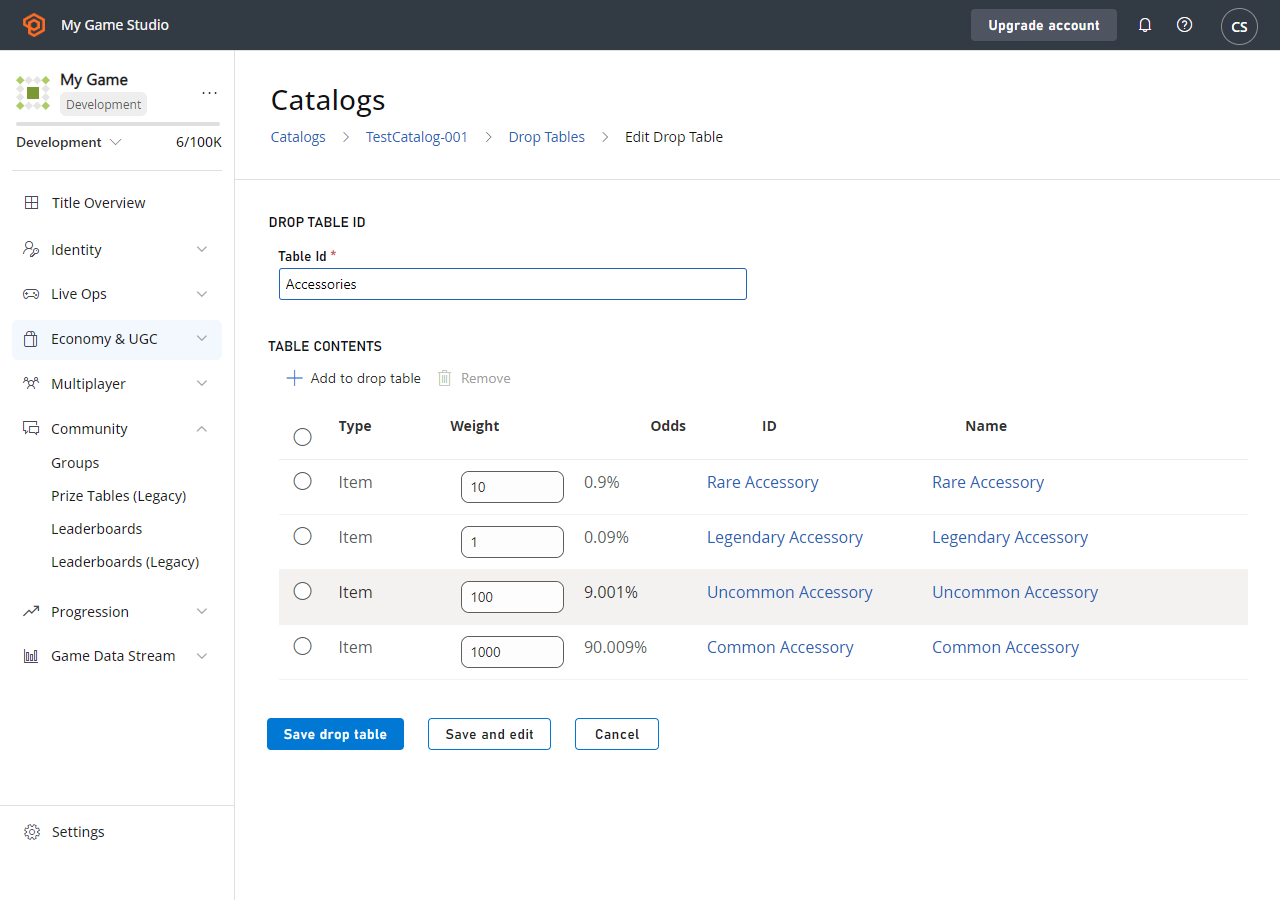1280x900 pixels.
Task: Go to TestCatalog-001 breadcrumb link
Action: click(417, 137)
